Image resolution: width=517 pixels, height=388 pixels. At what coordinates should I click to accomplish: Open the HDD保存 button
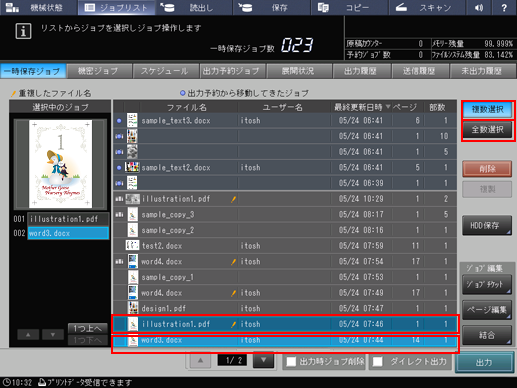point(487,226)
